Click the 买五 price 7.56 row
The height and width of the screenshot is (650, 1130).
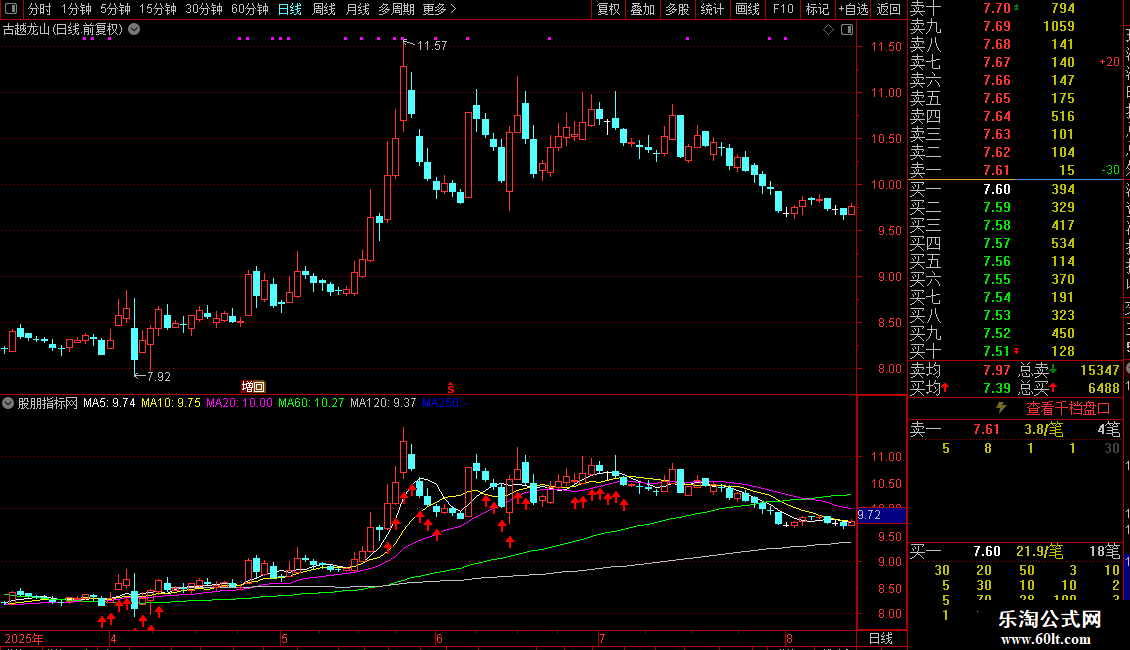point(1015,261)
